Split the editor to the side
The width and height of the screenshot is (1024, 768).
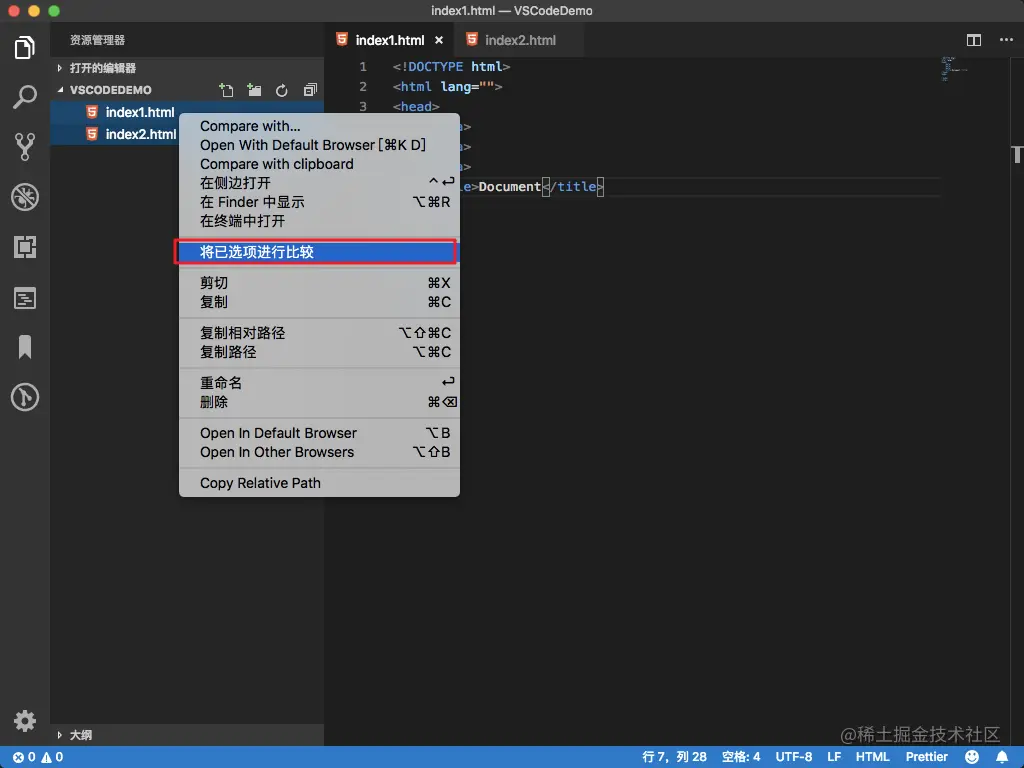(974, 40)
